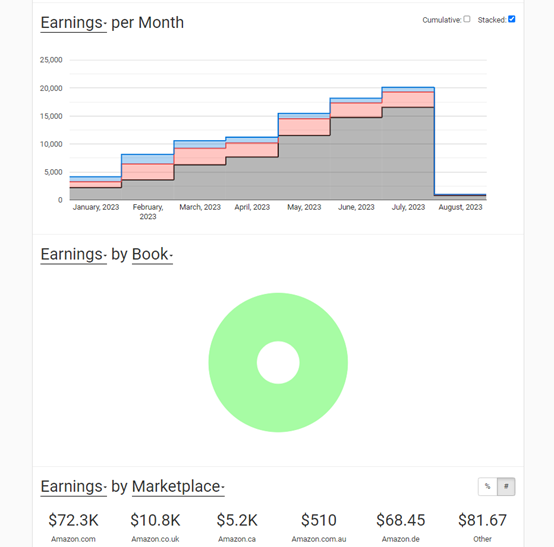Uncheck the Stacked checkbox
The image size is (554, 547).
[x=512, y=19]
